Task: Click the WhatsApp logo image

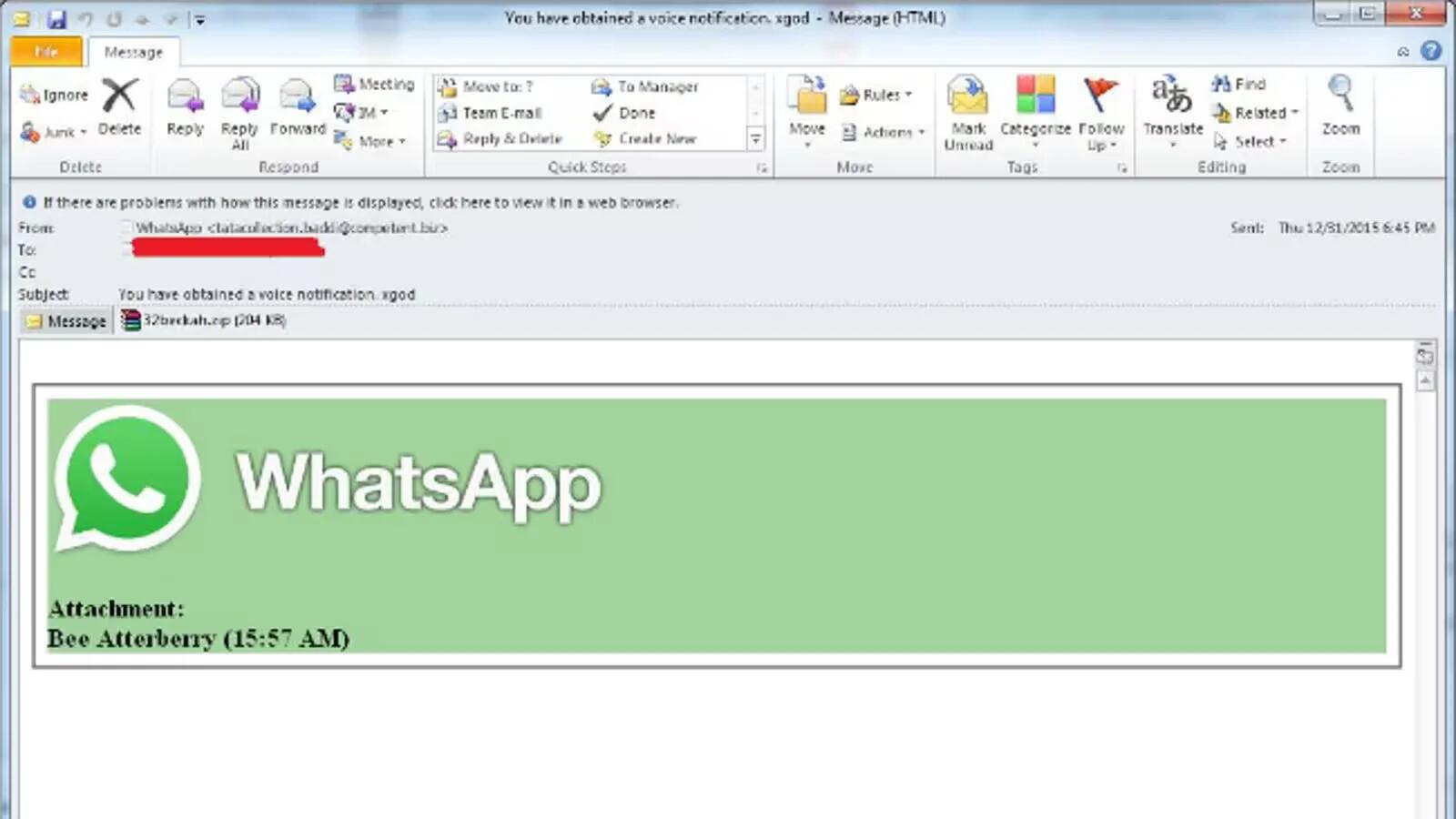Action: [127, 479]
